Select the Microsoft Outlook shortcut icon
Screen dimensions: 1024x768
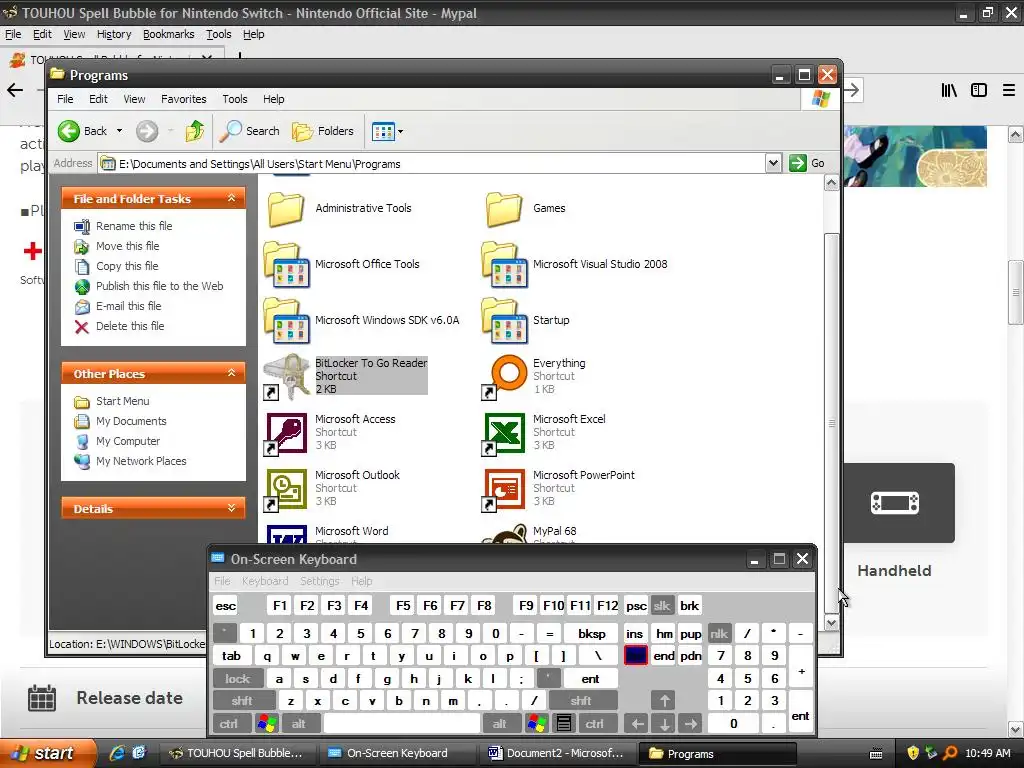[285, 489]
